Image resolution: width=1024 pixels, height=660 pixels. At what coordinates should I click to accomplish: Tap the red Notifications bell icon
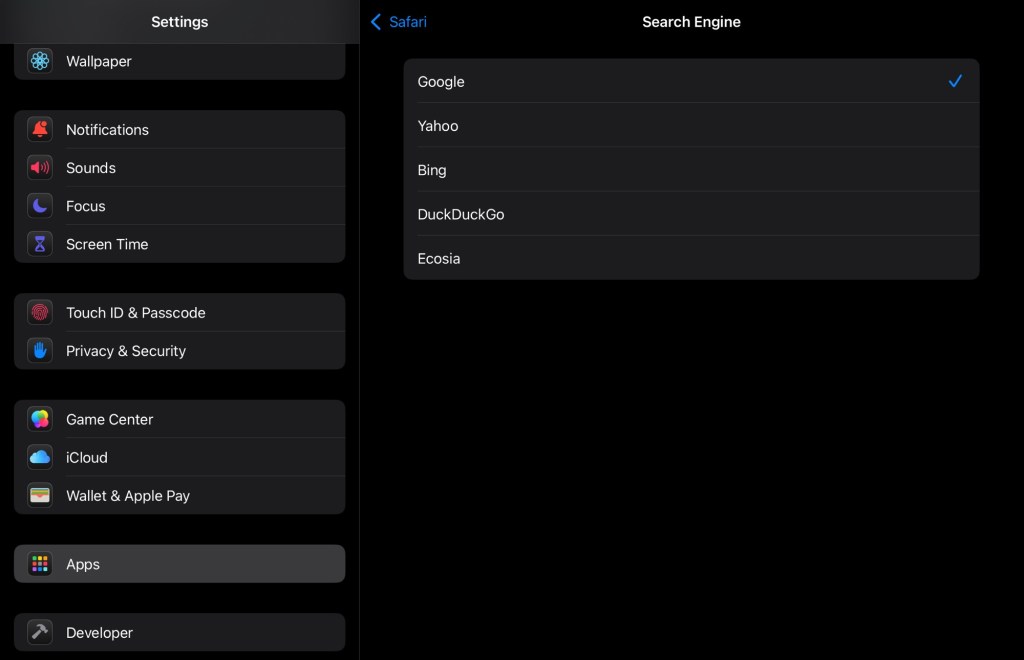pyautogui.click(x=40, y=130)
